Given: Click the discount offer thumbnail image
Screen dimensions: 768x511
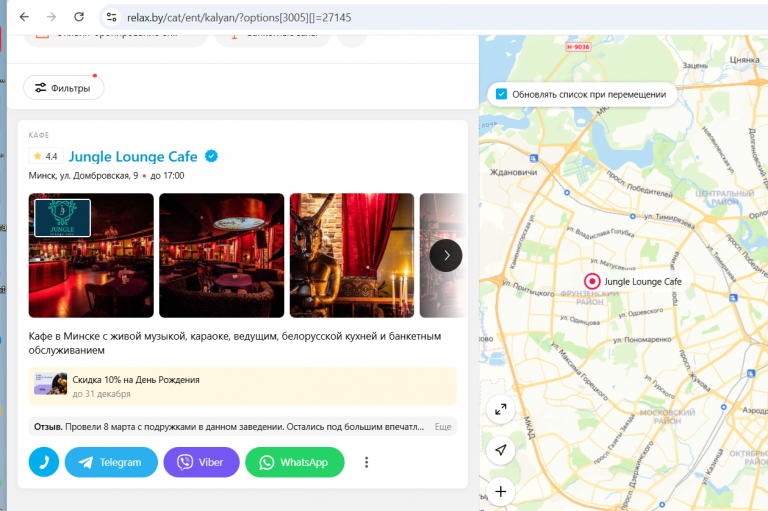Looking at the screenshot, I should click(x=50, y=384).
